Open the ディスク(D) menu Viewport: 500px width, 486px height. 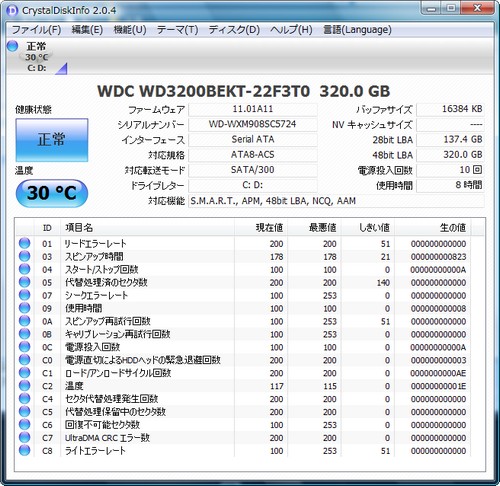[234, 30]
